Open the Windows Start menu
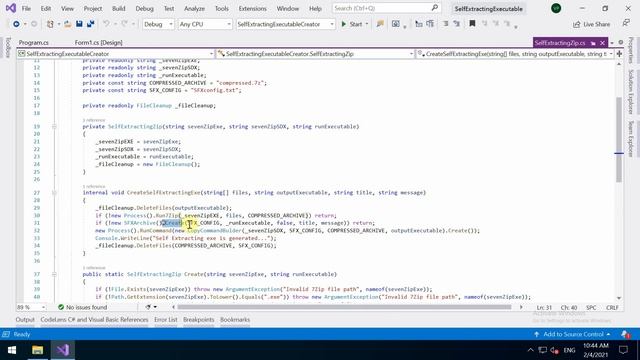Image resolution: width=640 pixels, height=360 pixels. coord(11,350)
